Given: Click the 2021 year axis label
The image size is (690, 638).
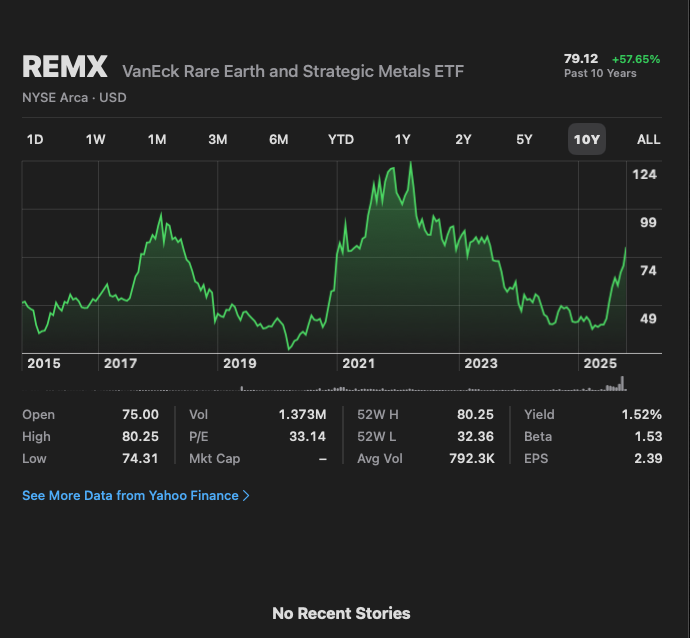Looking at the screenshot, I should tap(358, 363).
